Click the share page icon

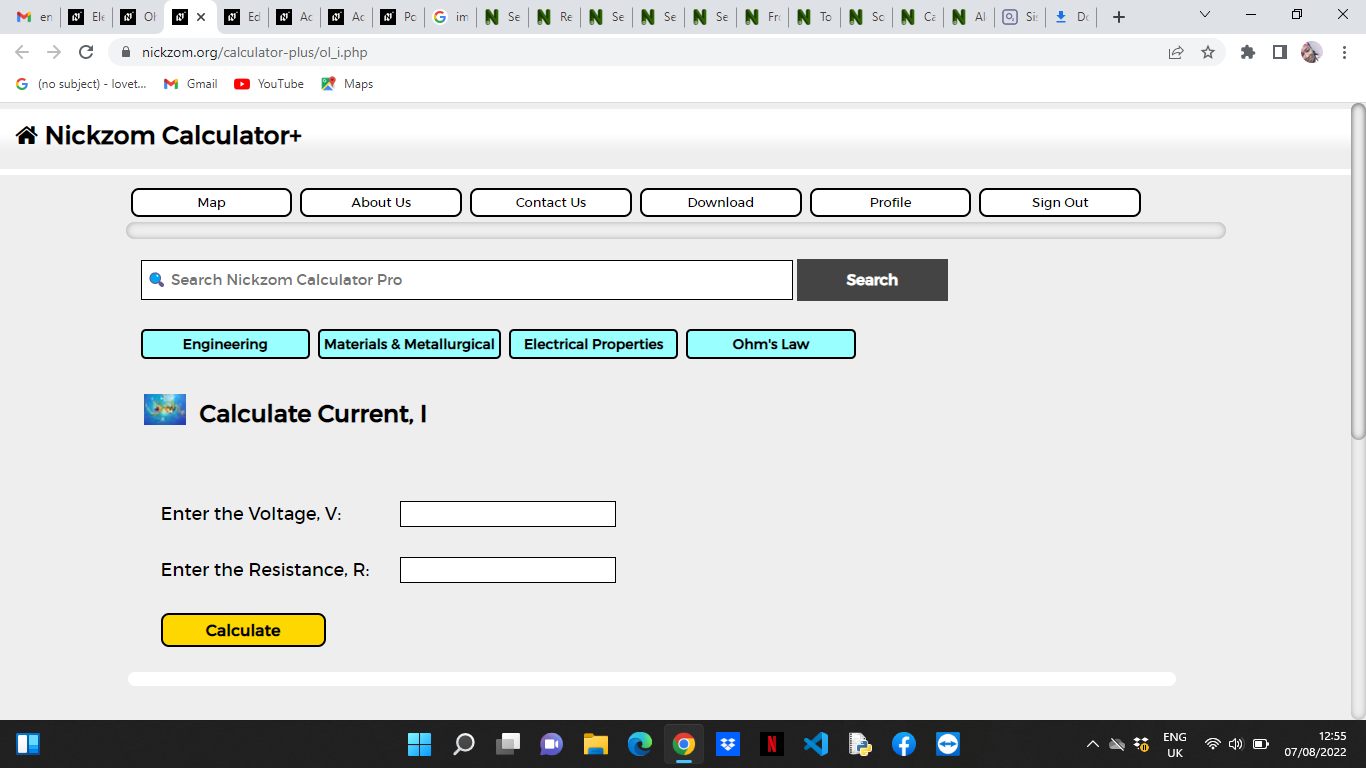pos(1176,52)
